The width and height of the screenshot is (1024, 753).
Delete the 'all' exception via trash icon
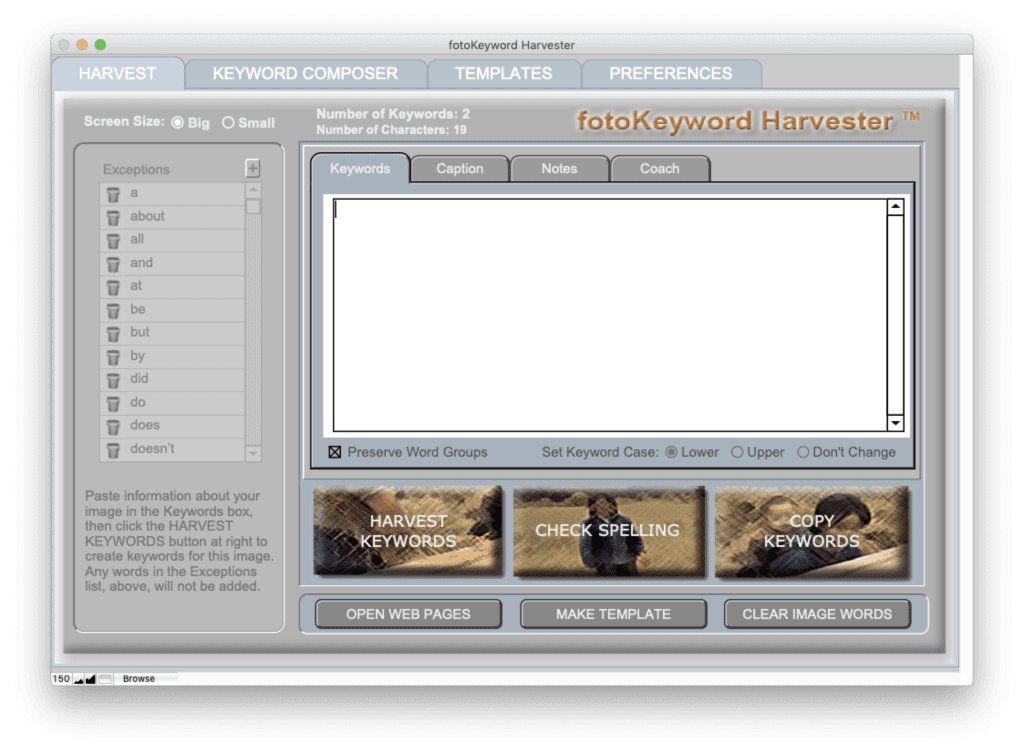pyautogui.click(x=113, y=241)
